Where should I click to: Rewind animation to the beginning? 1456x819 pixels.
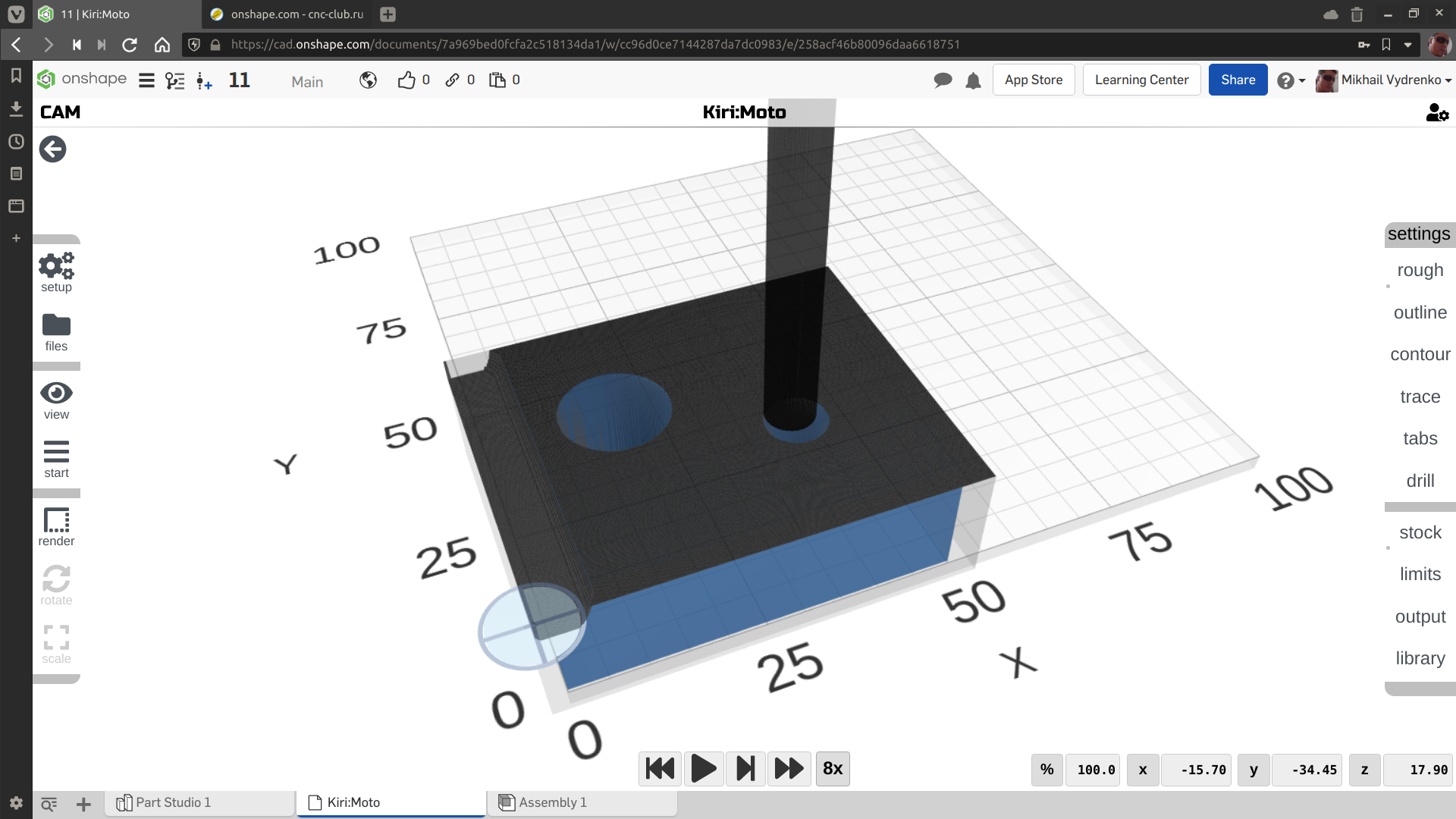pos(660,769)
